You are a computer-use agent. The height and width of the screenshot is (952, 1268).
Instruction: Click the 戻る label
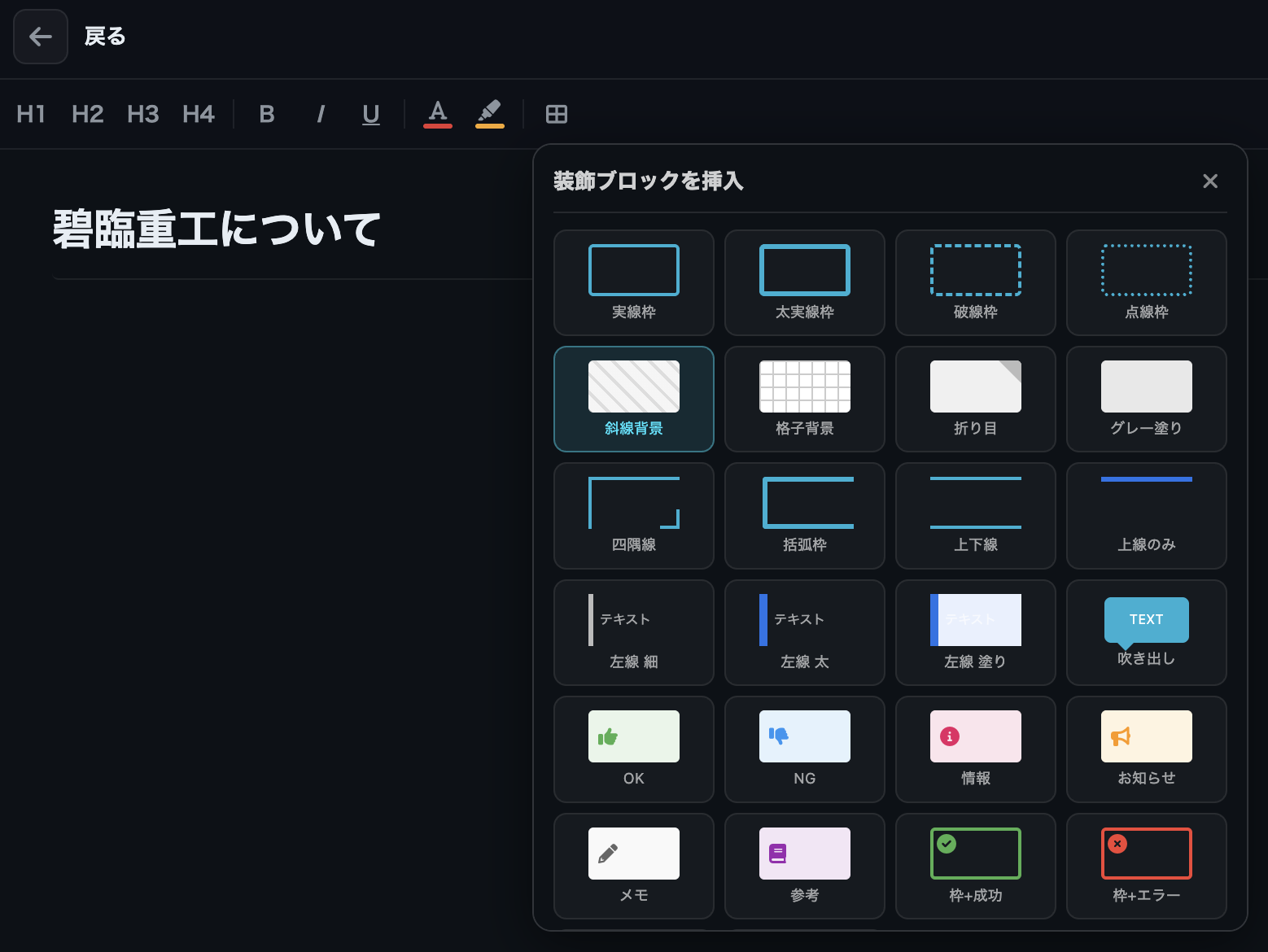click(105, 37)
